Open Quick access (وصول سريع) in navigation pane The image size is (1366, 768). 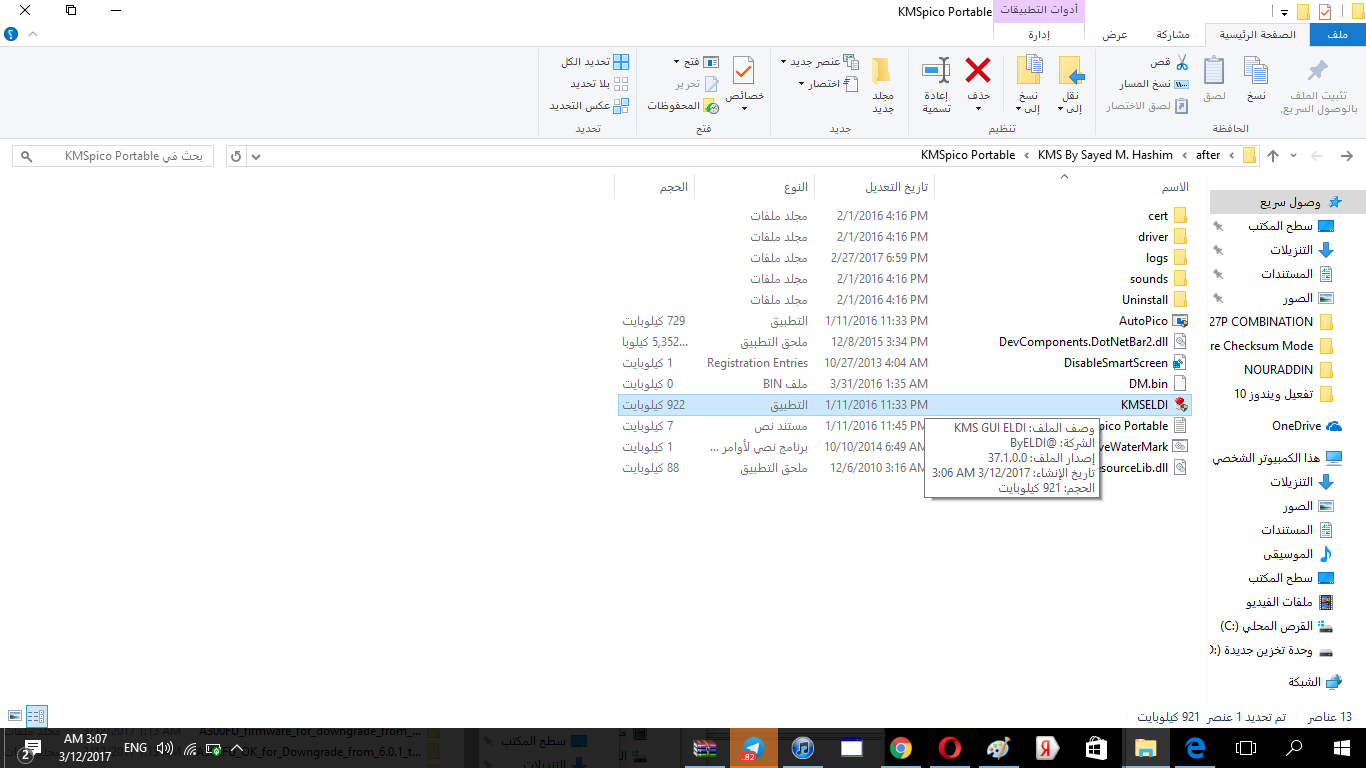tap(1286, 202)
